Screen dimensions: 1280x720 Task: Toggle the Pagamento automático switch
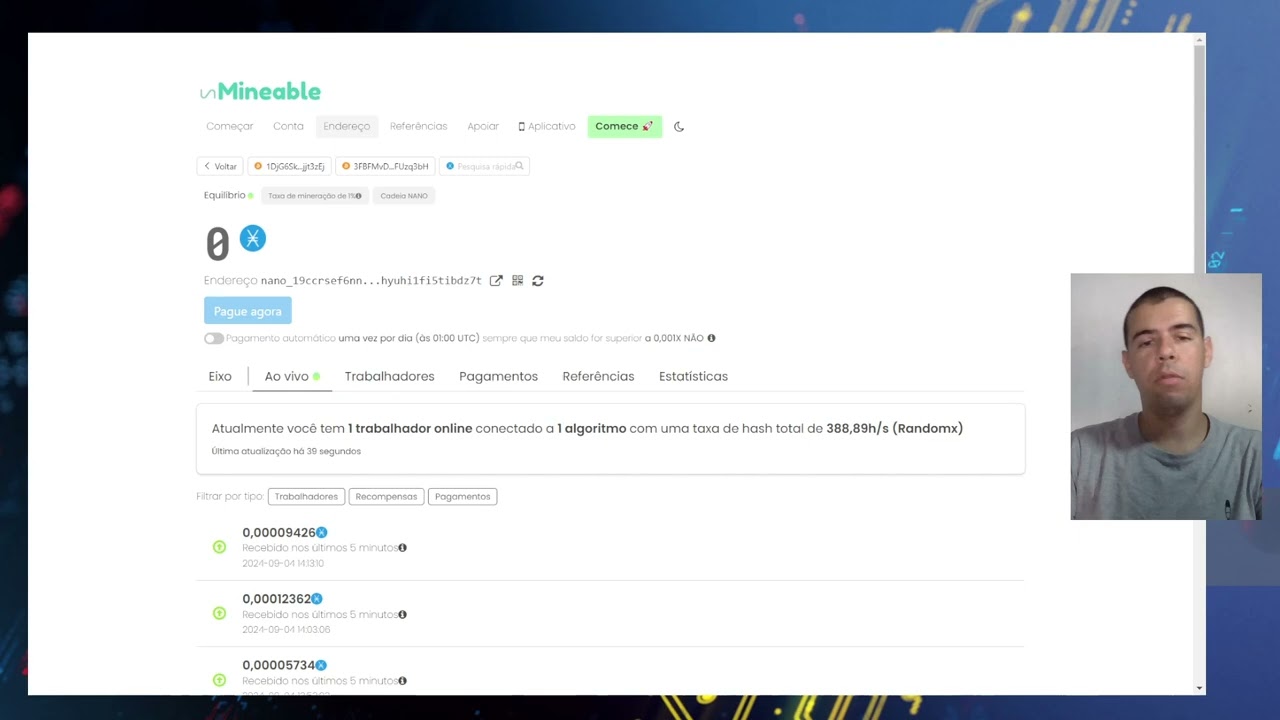click(x=213, y=338)
